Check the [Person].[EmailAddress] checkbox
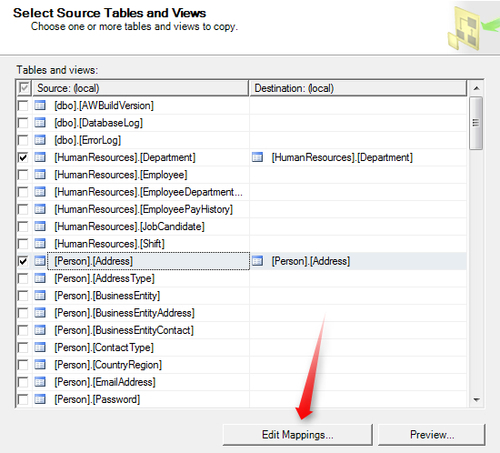The height and width of the screenshot is (453, 500). pos(23,382)
